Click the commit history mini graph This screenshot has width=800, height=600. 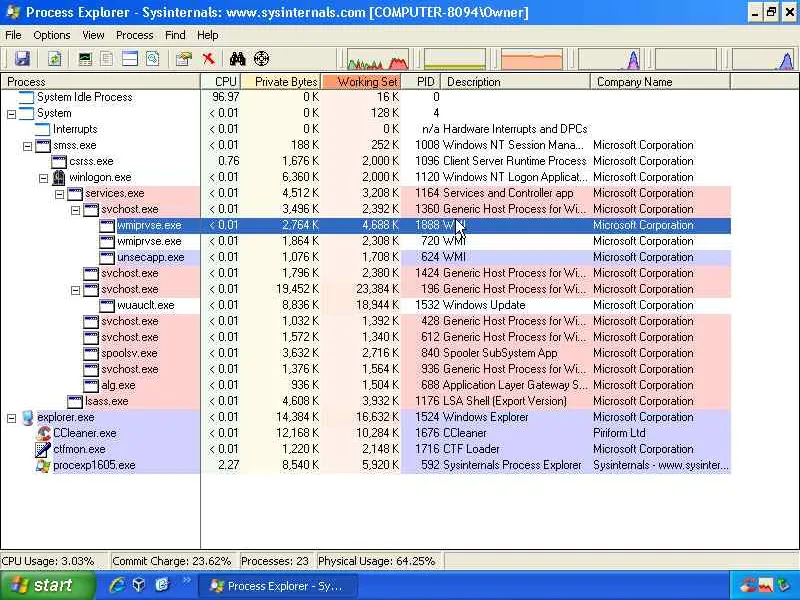(x=455, y=59)
